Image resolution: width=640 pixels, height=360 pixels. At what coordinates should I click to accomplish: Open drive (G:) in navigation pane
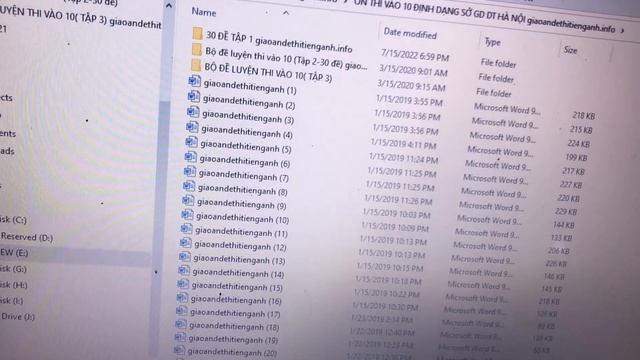pos(13,269)
